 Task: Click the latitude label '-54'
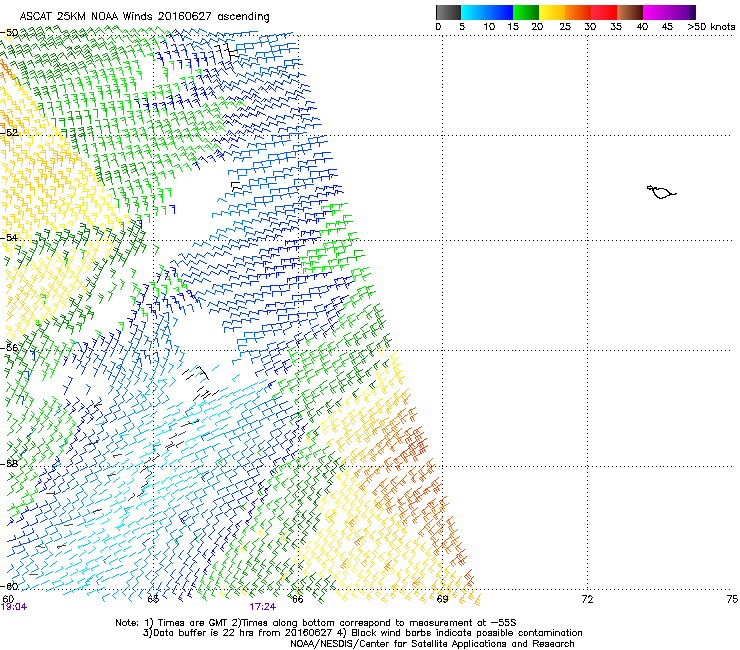(9, 237)
